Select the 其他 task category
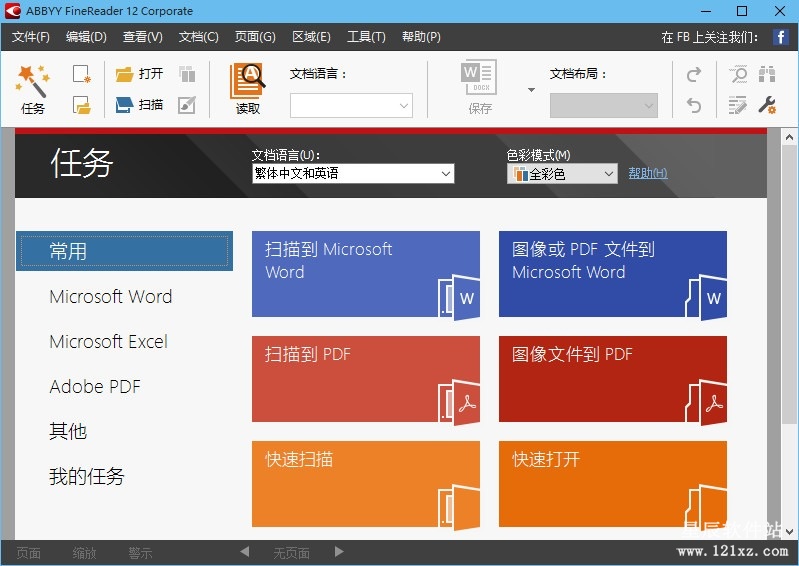The image size is (799, 566). [68, 432]
